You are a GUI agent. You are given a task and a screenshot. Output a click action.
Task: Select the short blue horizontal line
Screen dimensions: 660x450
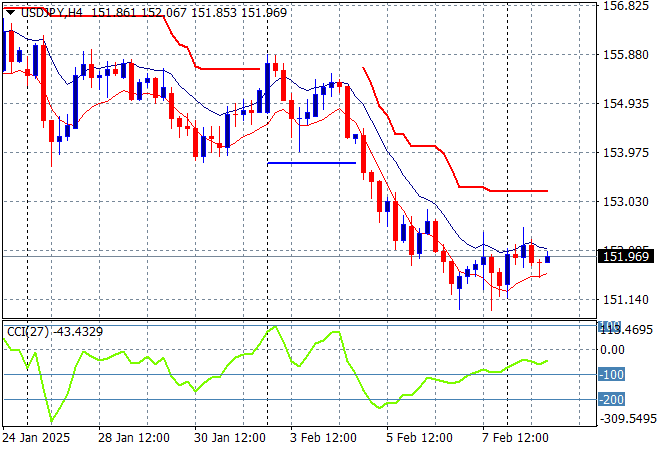(311, 163)
